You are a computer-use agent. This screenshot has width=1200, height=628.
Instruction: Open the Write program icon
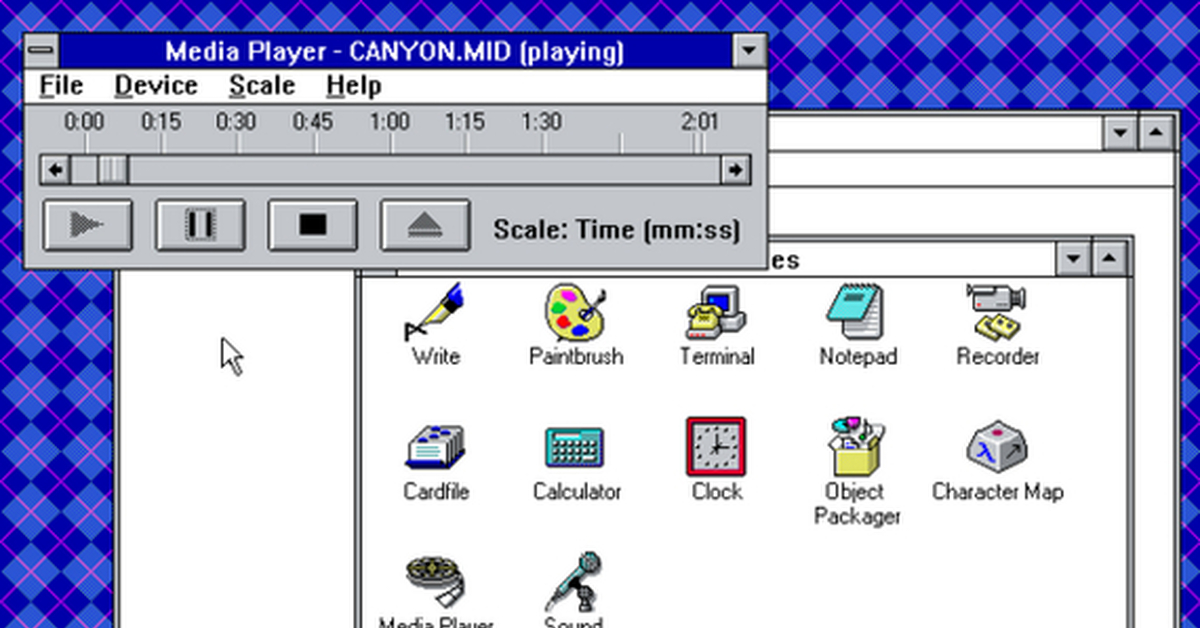click(x=436, y=313)
